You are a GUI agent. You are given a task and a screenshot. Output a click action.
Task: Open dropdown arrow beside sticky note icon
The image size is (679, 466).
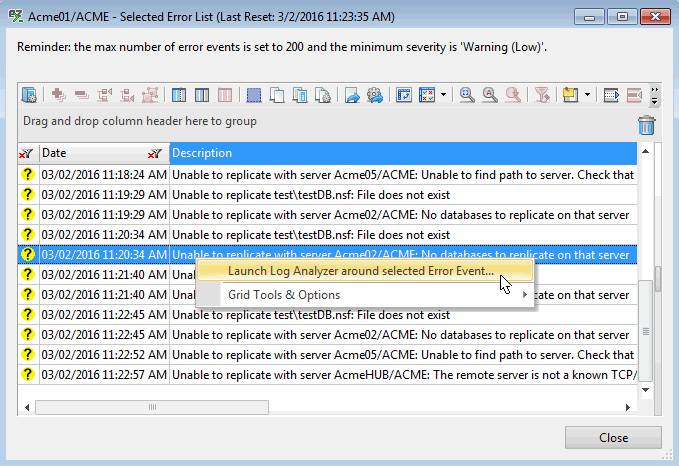click(x=588, y=95)
